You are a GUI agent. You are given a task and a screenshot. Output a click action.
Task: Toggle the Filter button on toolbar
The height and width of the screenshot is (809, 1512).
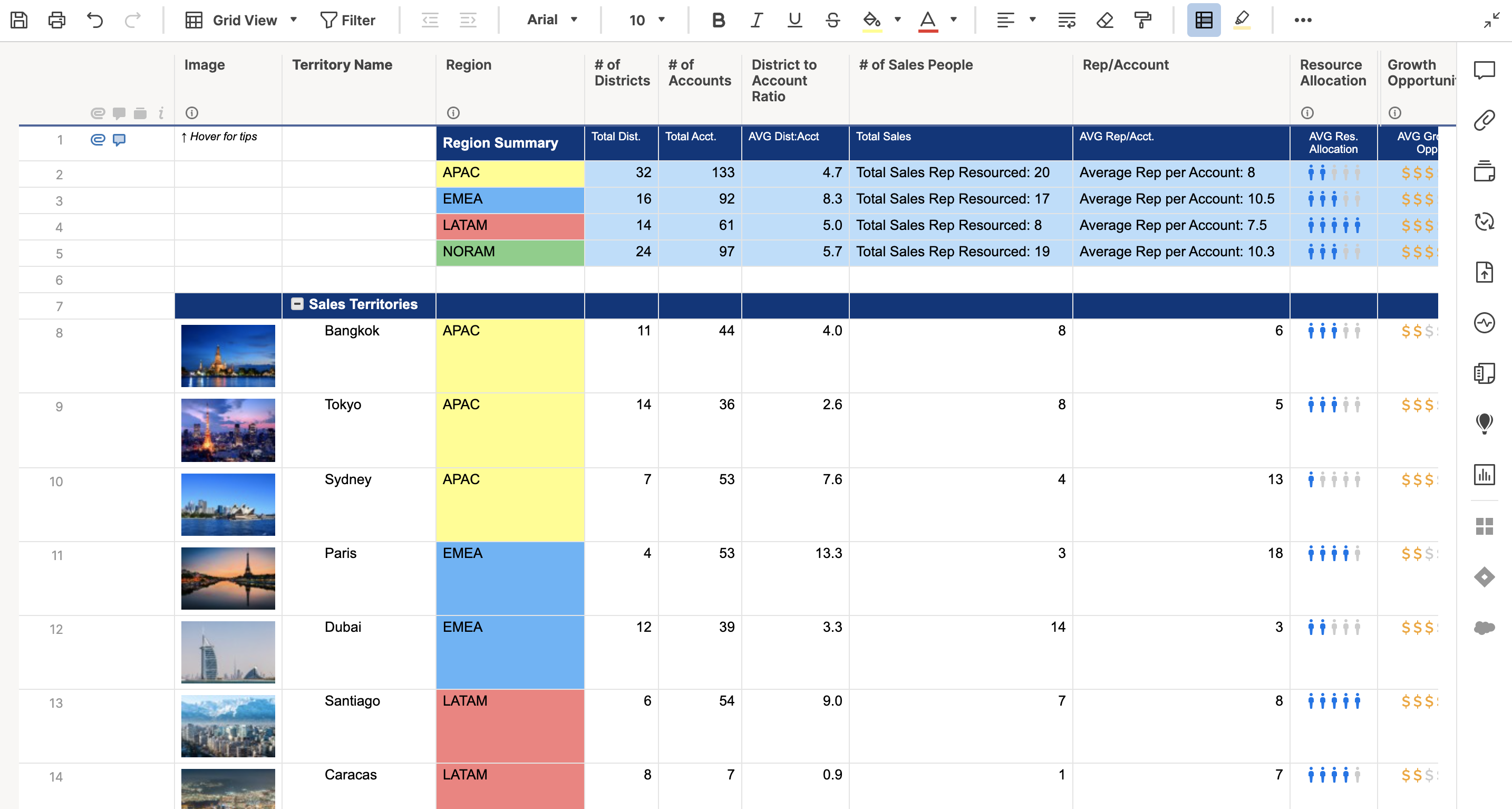pos(347,19)
